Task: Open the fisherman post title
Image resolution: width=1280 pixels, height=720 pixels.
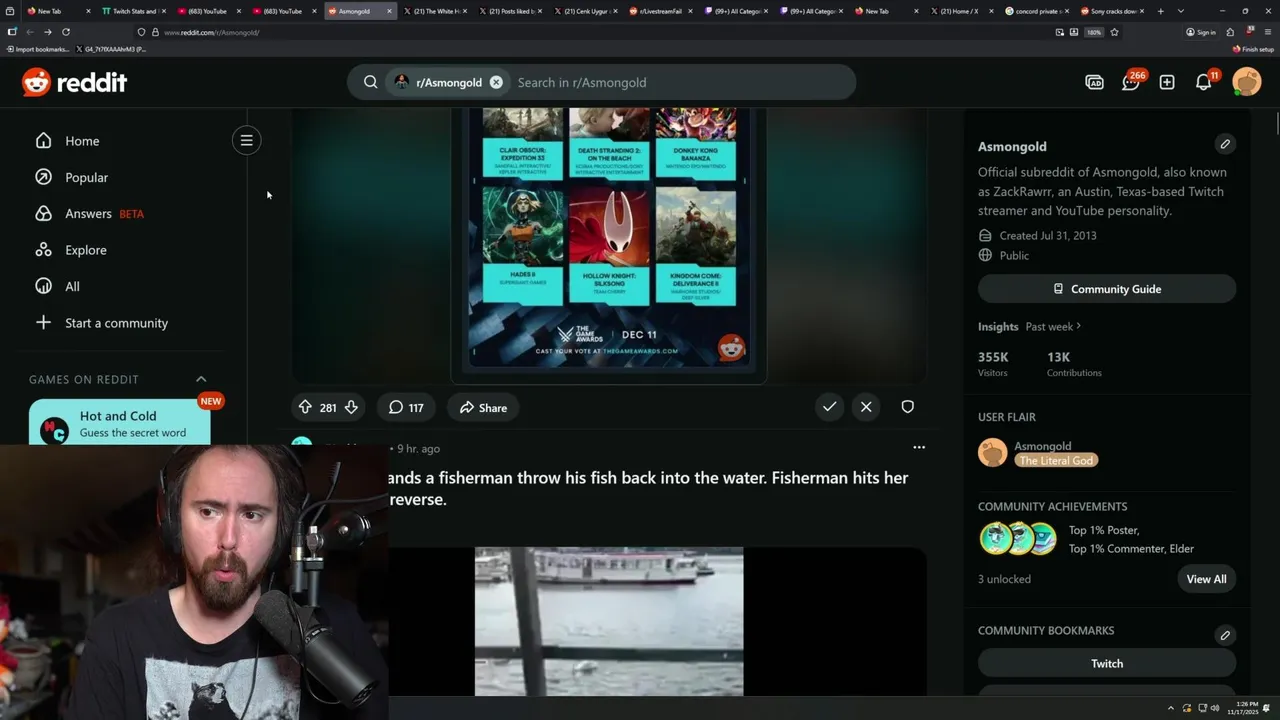Action: [648, 488]
